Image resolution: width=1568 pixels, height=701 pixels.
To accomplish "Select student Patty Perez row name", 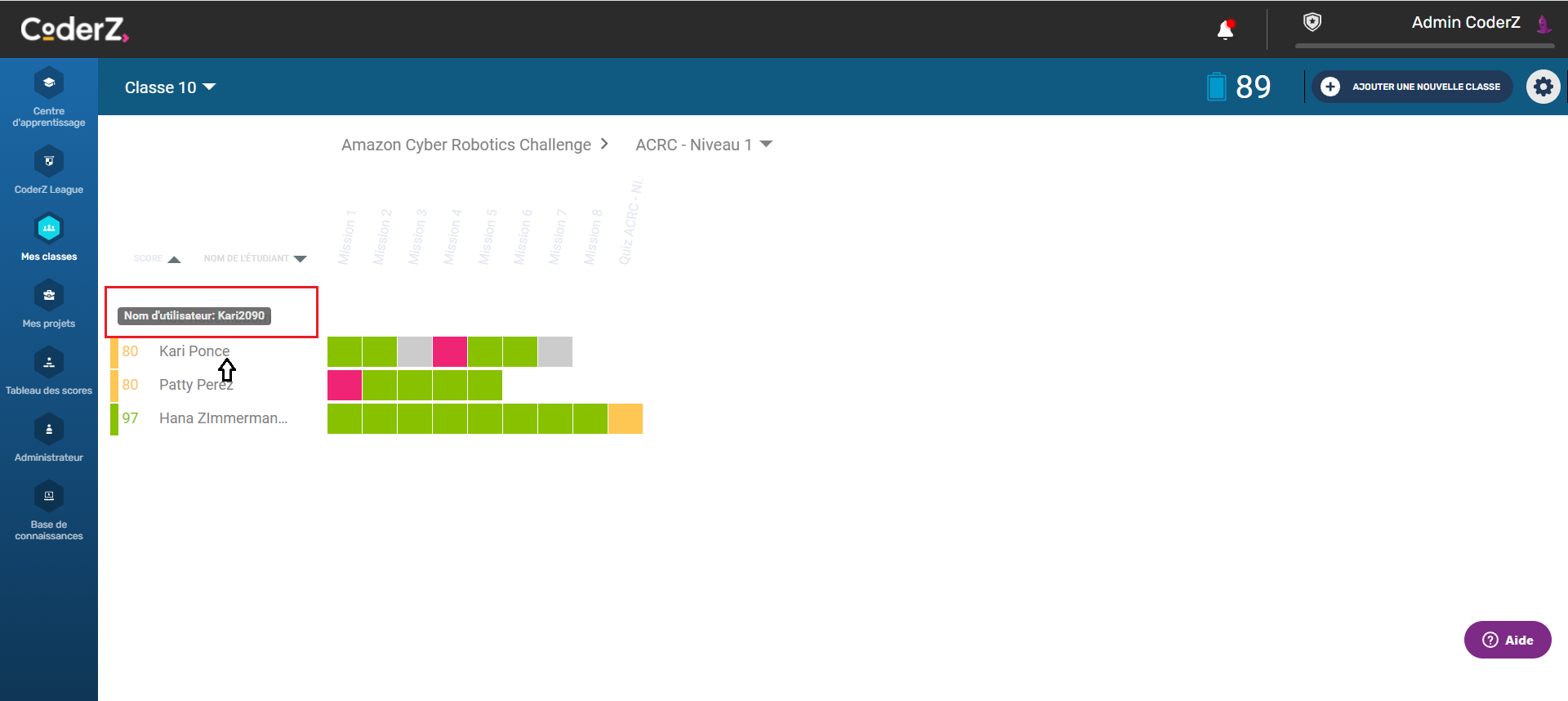I will tap(196, 385).
